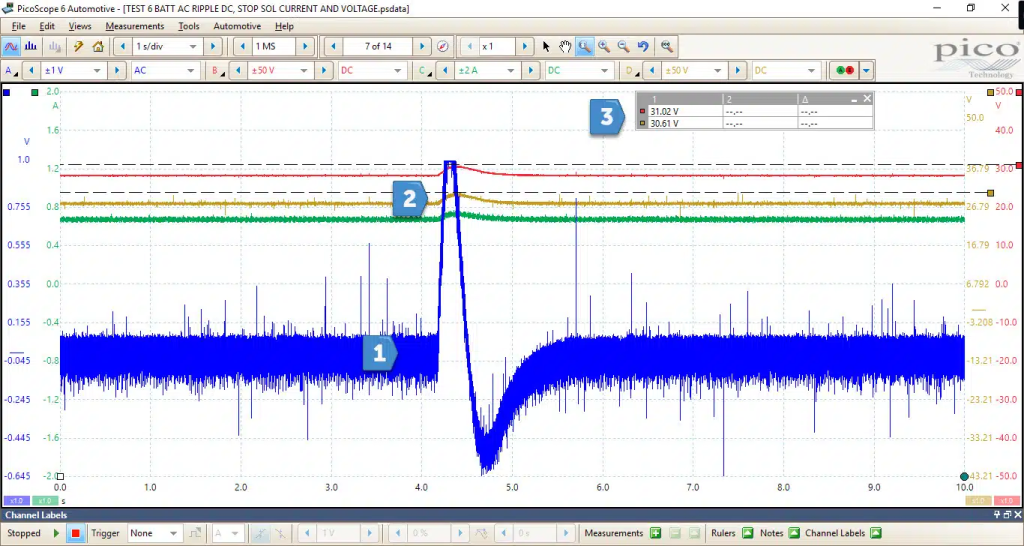The height and width of the screenshot is (546, 1024).
Task: Start capture with the green play button
Action: [56, 534]
